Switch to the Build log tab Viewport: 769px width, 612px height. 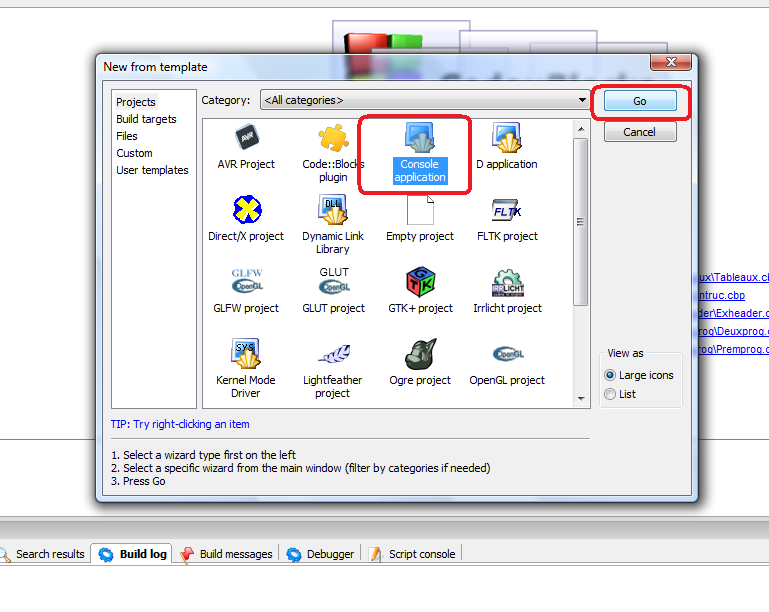[x=132, y=554]
